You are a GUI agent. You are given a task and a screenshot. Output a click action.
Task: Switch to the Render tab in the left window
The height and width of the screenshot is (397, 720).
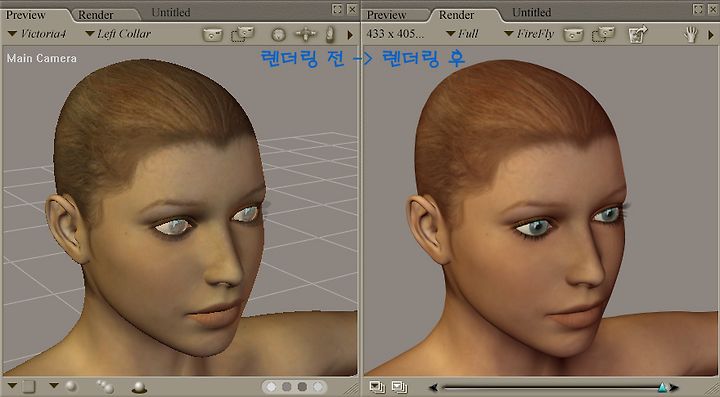[96, 15]
